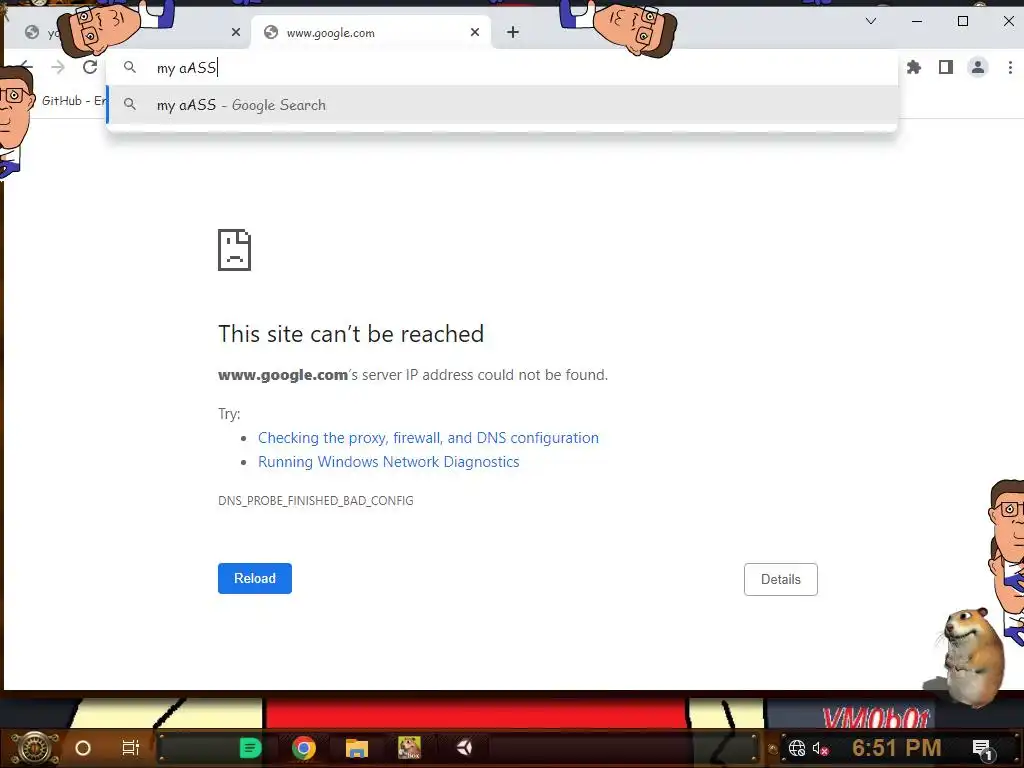The width and height of the screenshot is (1024, 768).
Task: Switch to the www.google.com tab
Action: (369, 32)
